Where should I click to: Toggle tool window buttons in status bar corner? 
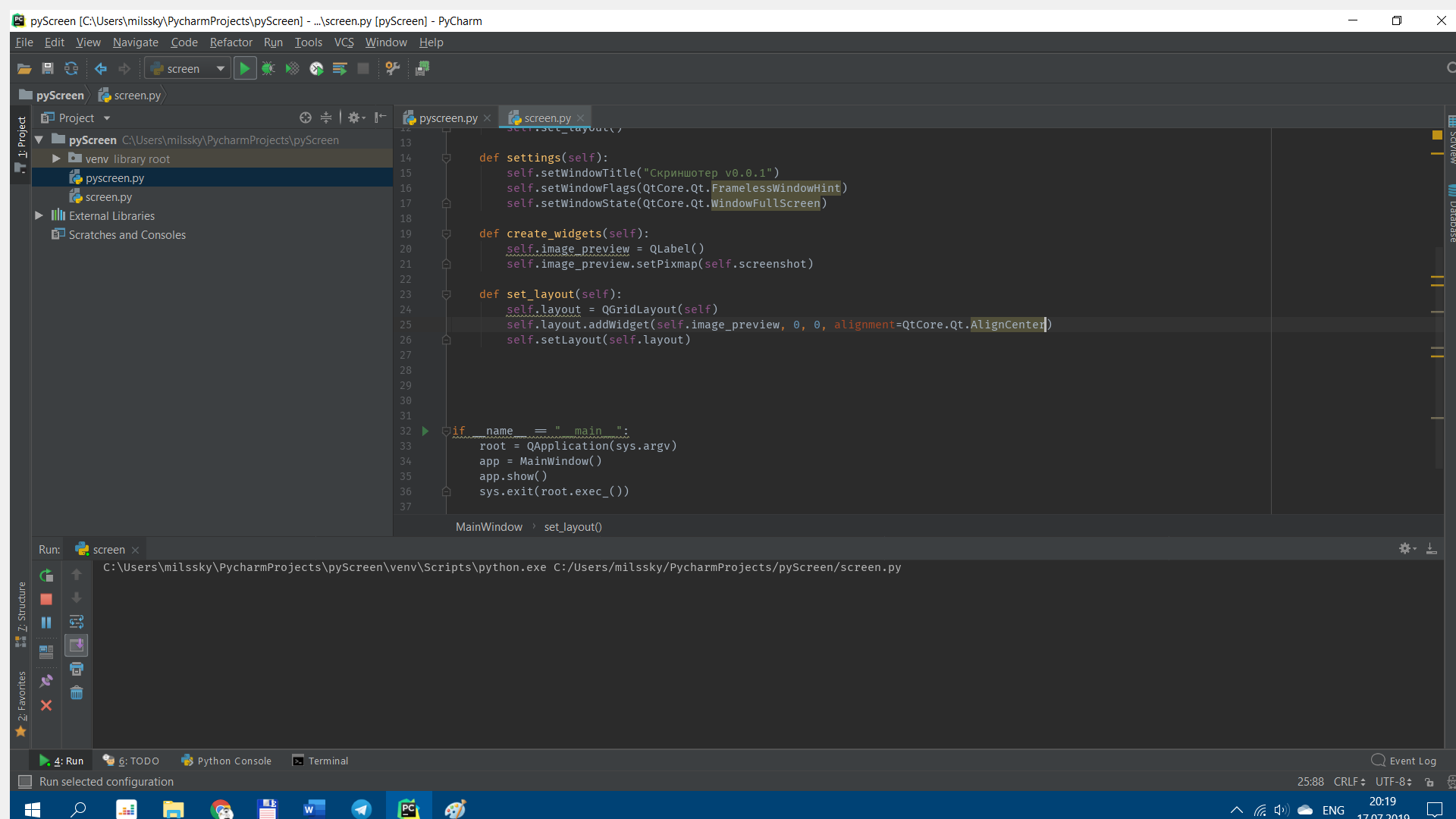point(25,782)
